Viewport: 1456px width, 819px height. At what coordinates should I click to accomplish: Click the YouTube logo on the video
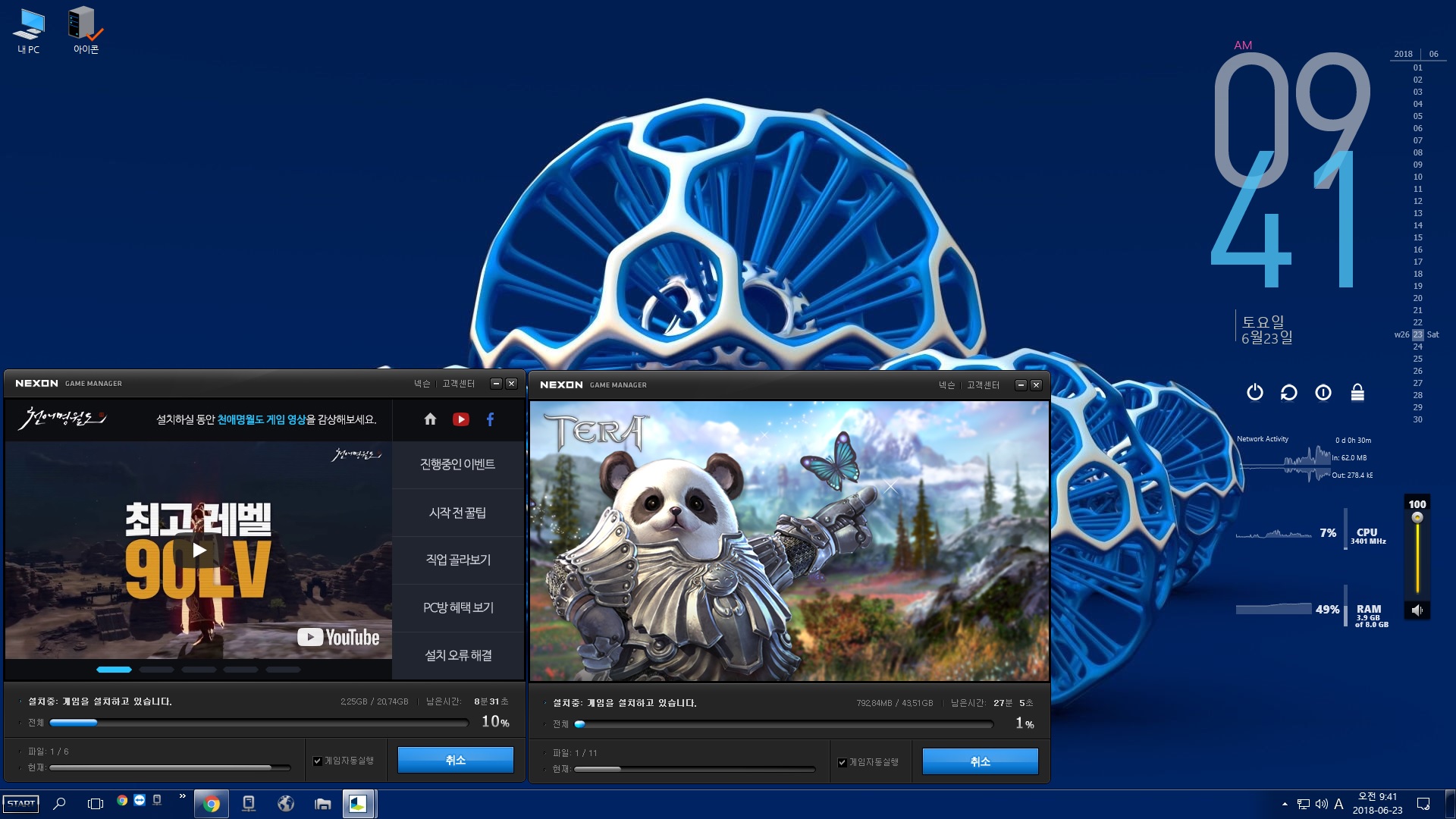(x=338, y=637)
